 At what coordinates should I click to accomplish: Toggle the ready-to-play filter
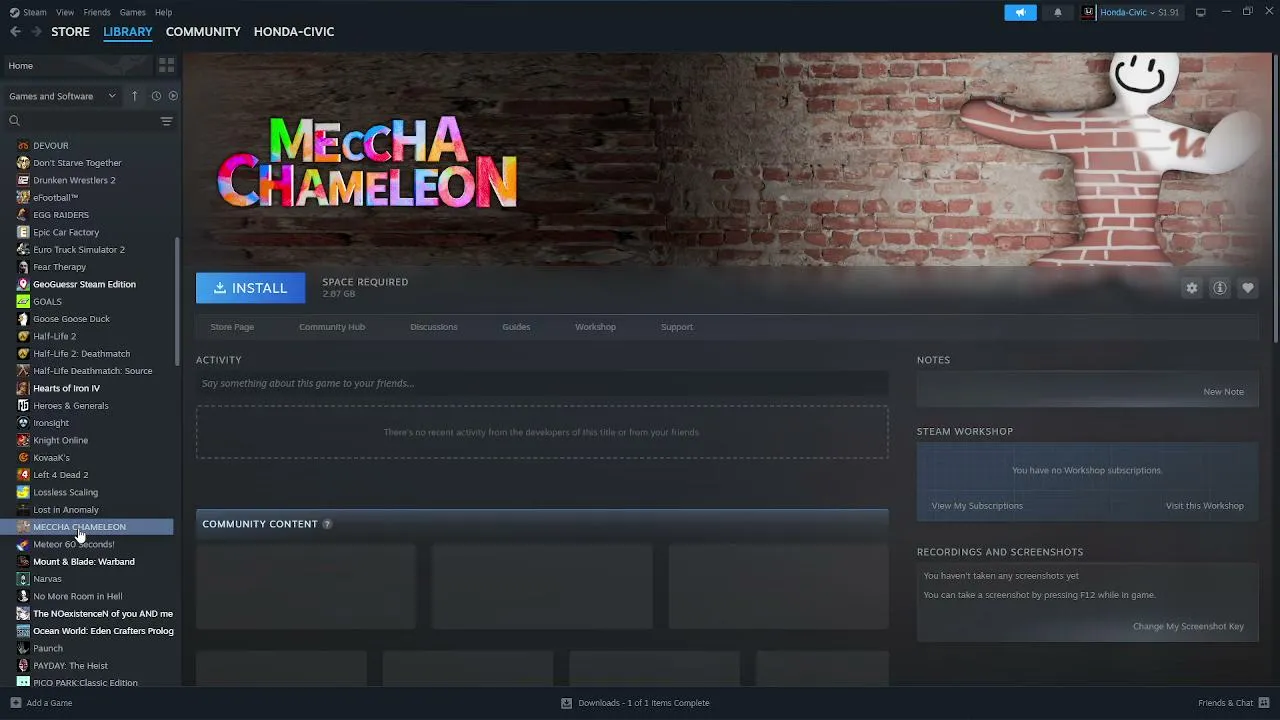click(173, 96)
